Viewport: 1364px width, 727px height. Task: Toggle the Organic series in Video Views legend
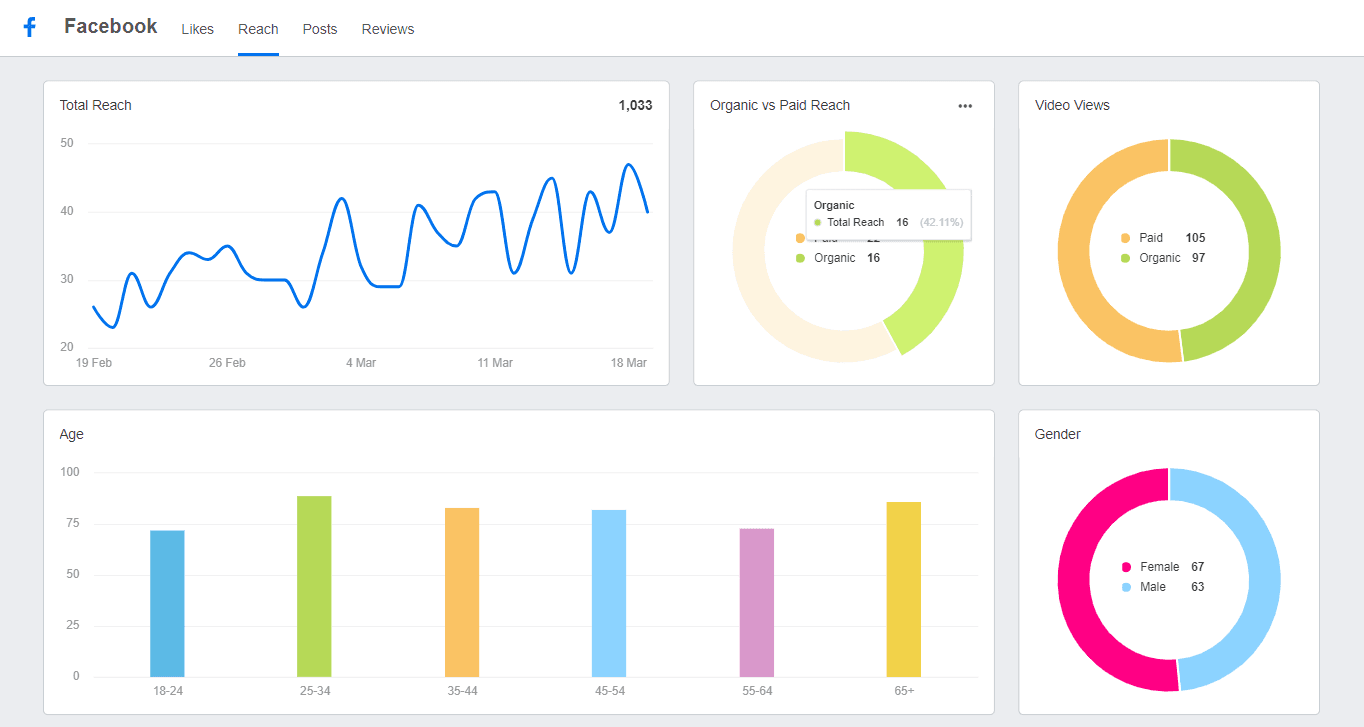point(1160,257)
